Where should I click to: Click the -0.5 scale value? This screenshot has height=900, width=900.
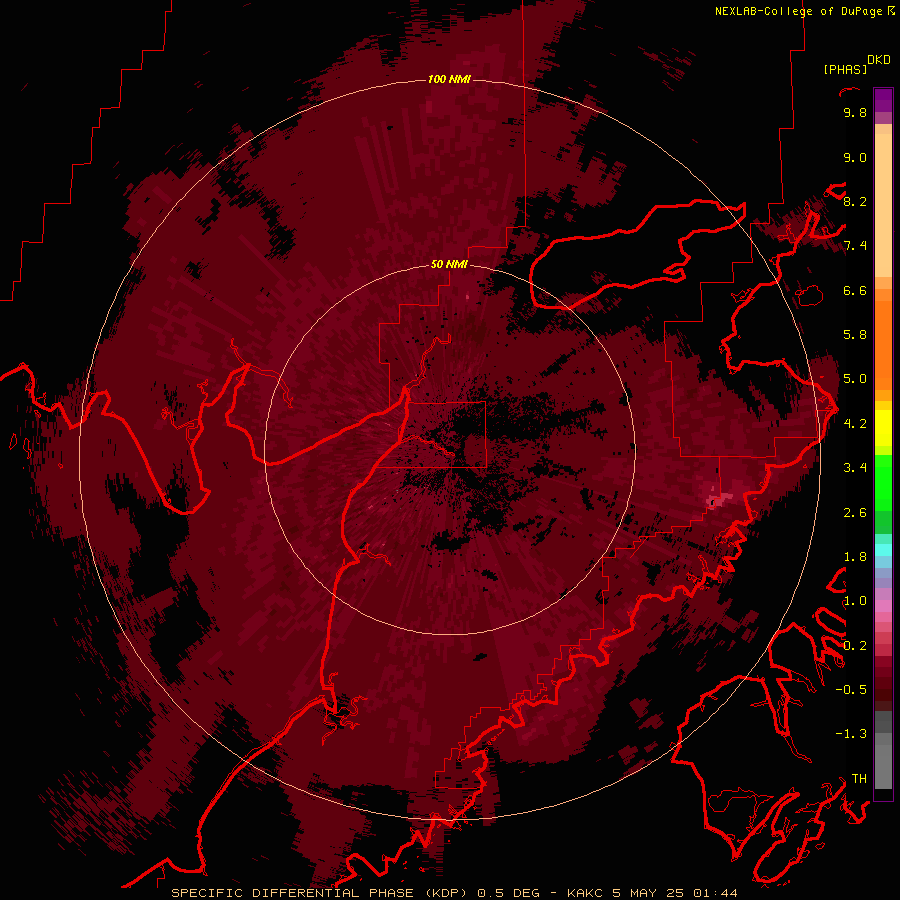[851, 690]
